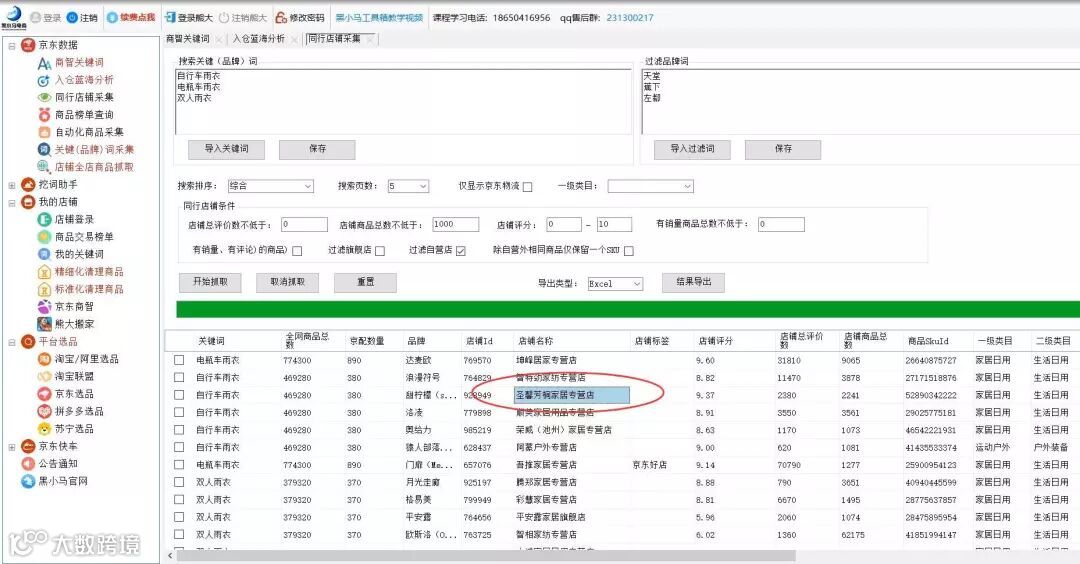1080x564 pixels.
Task: Toggle 有销量、有评论的商品 checkbox
Action: coord(297,251)
